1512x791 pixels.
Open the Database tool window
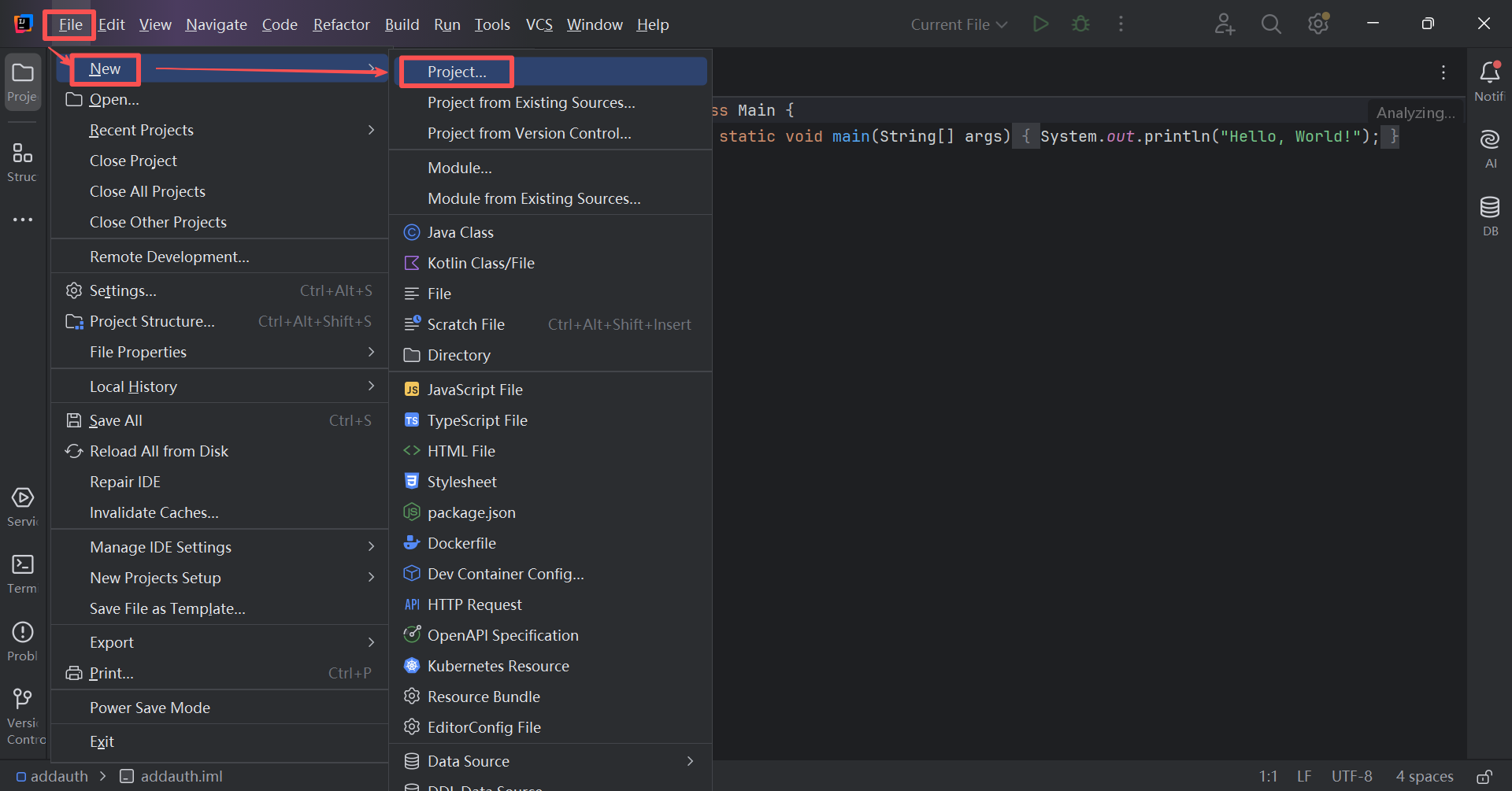(x=1489, y=216)
